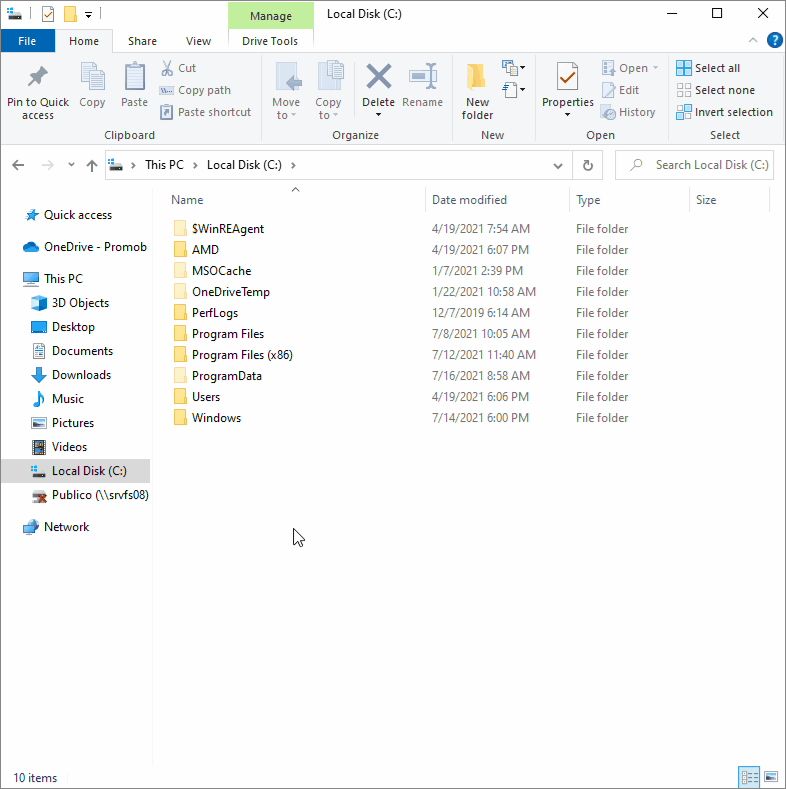Image resolution: width=786 pixels, height=789 pixels.
Task: Click Paste shortcut in ribbon
Action: 205,112
